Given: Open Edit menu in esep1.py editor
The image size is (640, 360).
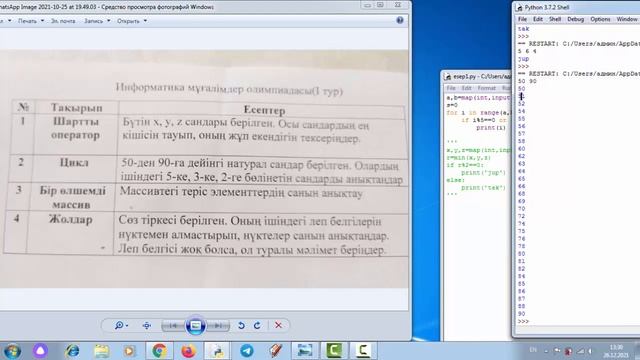Looking at the screenshot, I should click(x=466, y=88).
